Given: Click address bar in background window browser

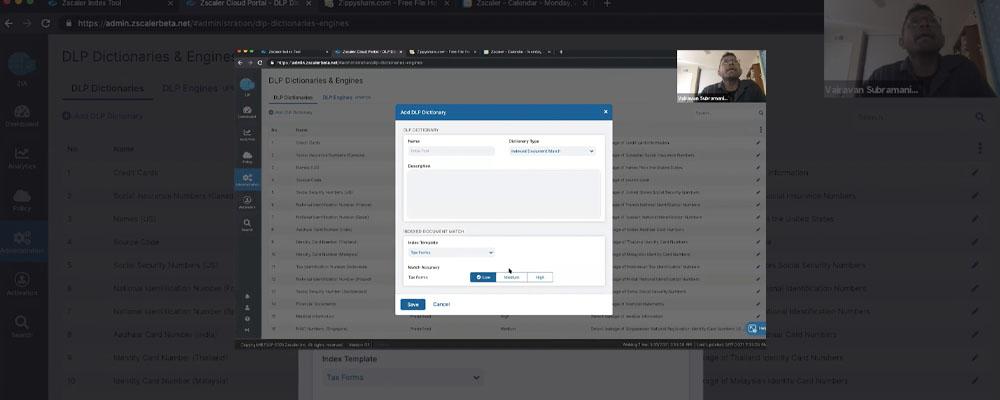Looking at the screenshot, I should coord(440,23).
